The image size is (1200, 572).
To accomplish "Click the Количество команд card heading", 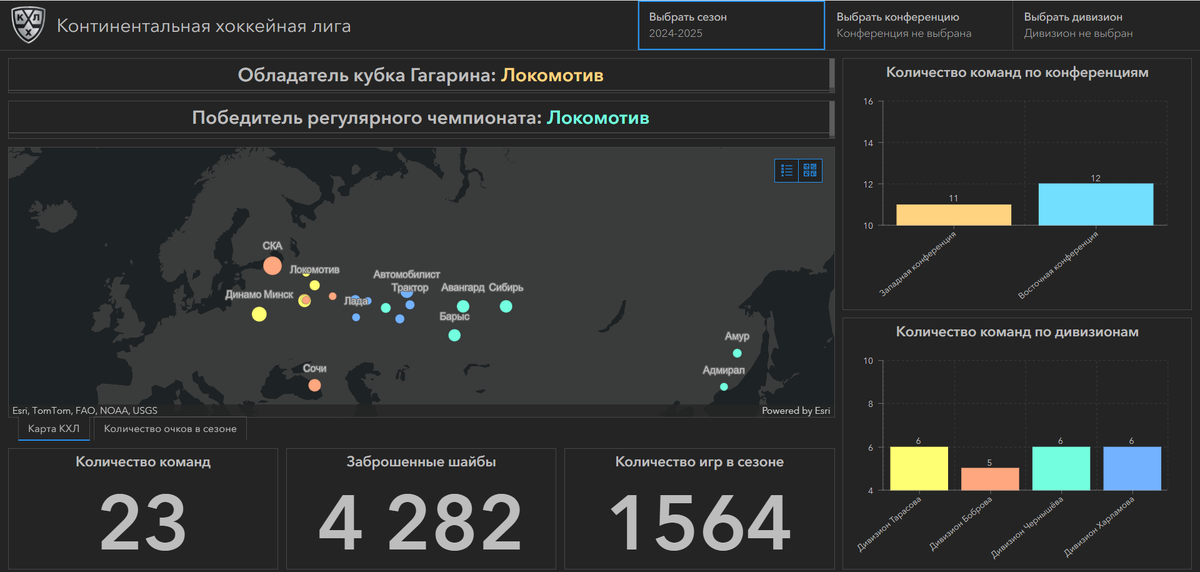I will [143, 462].
